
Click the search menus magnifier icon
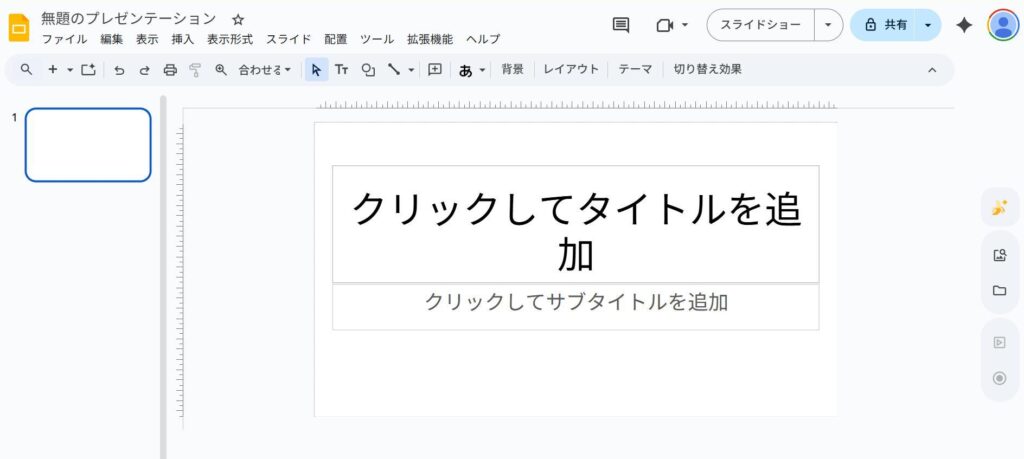tap(26, 69)
